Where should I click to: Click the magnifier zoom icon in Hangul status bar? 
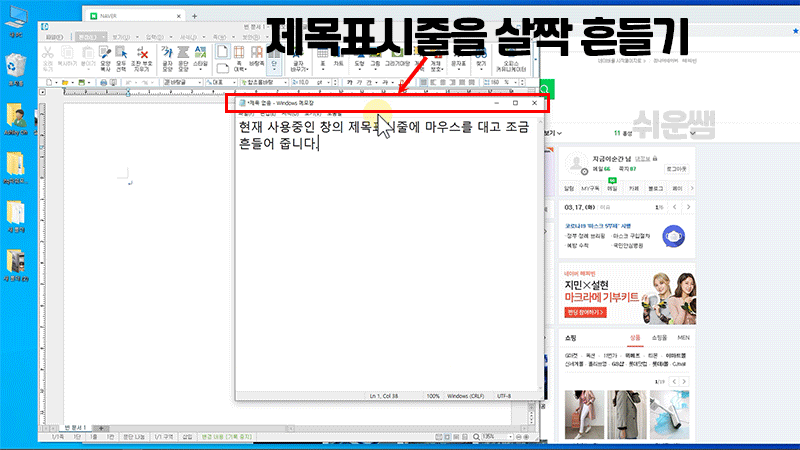tap(476, 437)
